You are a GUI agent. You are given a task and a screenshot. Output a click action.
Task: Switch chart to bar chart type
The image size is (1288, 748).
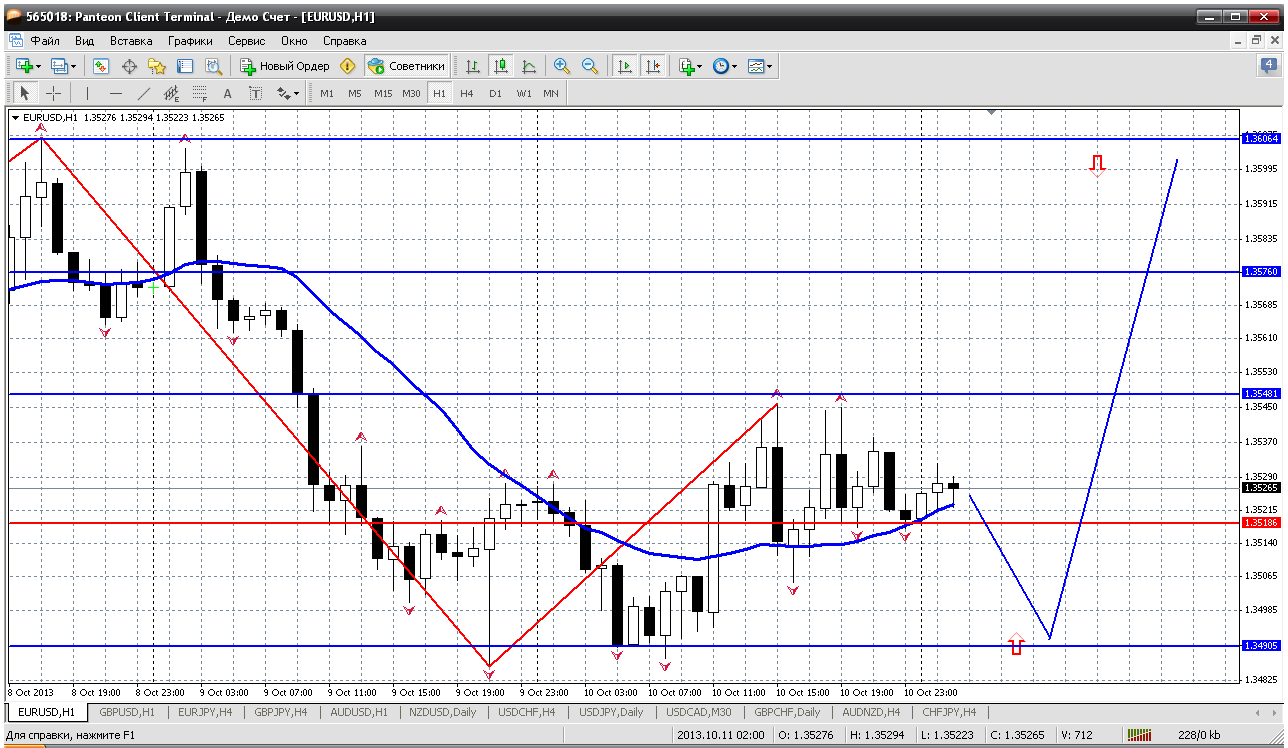[473, 66]
